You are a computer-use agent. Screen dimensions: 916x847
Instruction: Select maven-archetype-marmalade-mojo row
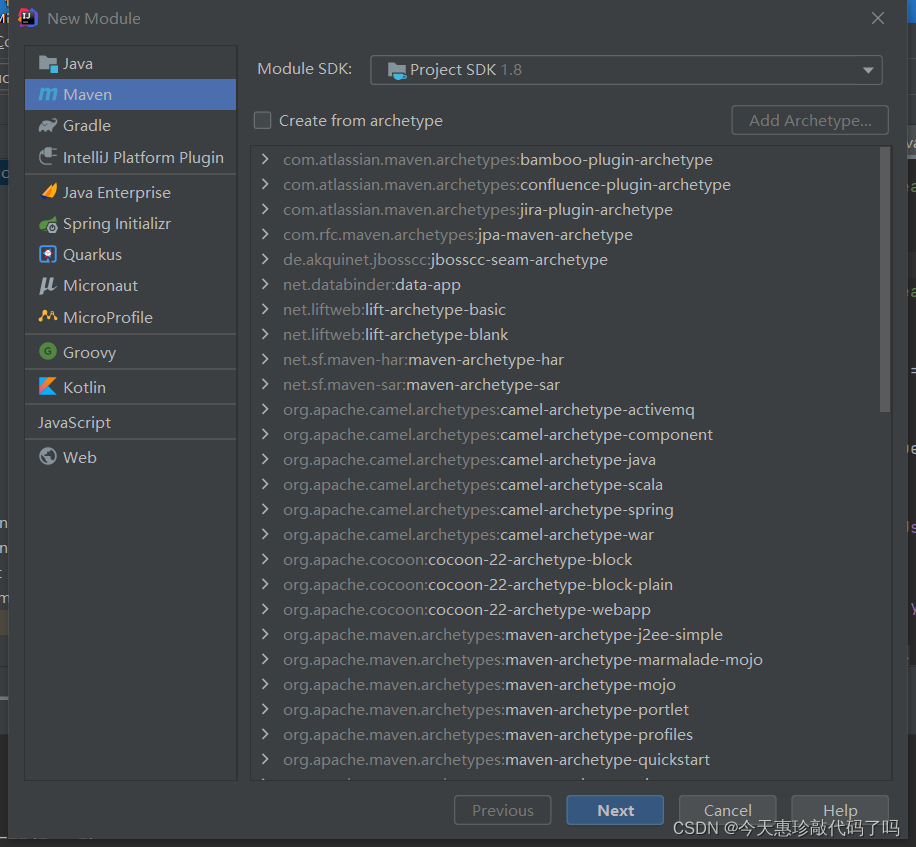(567, 659)
